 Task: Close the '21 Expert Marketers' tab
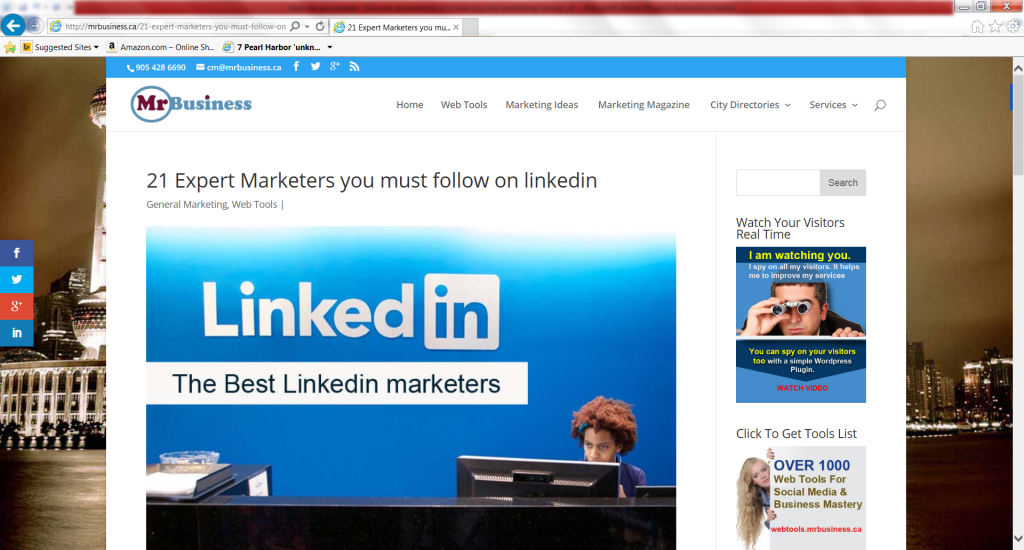[x=456, y=27]
